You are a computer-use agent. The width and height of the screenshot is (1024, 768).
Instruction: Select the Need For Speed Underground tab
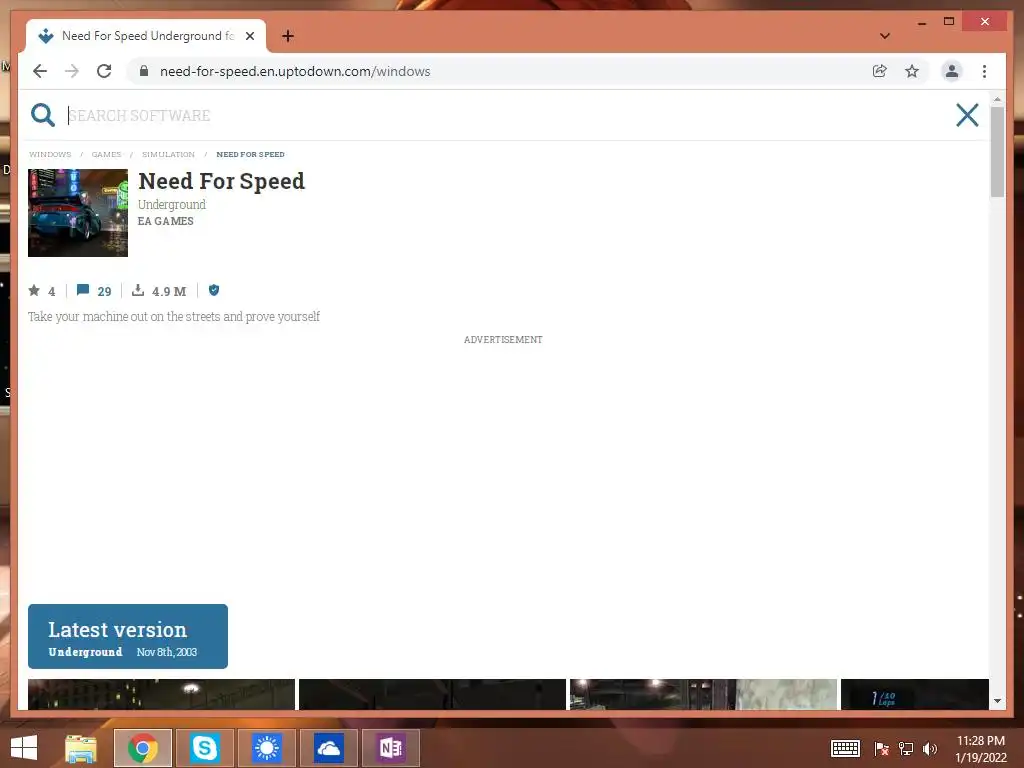click(146, 36)
